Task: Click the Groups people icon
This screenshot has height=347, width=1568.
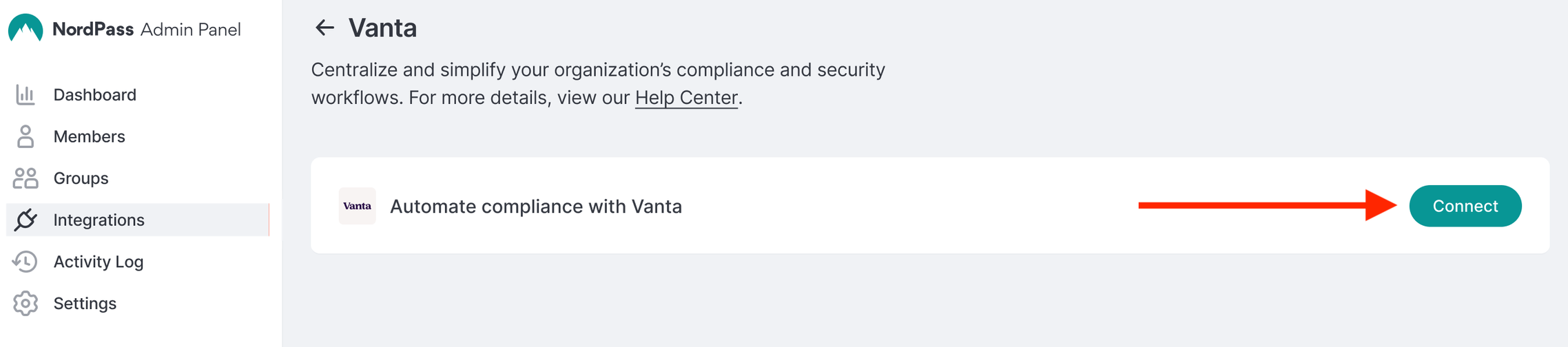Action: pyautogui.click(x=25, y=178)
